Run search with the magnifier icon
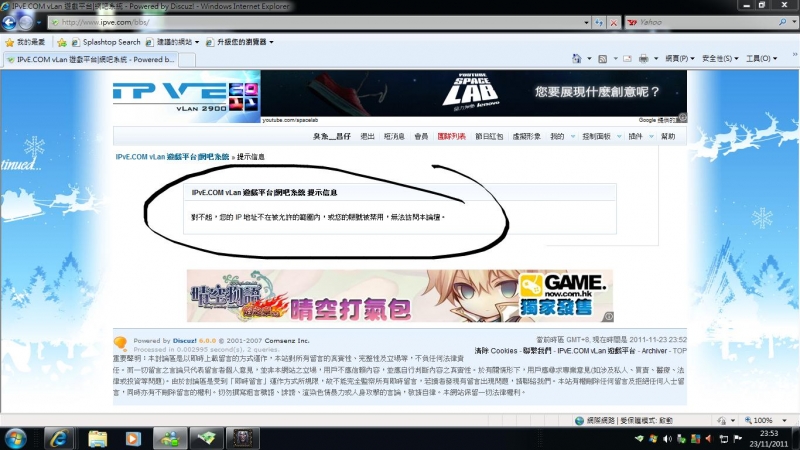 pos(783,22)
